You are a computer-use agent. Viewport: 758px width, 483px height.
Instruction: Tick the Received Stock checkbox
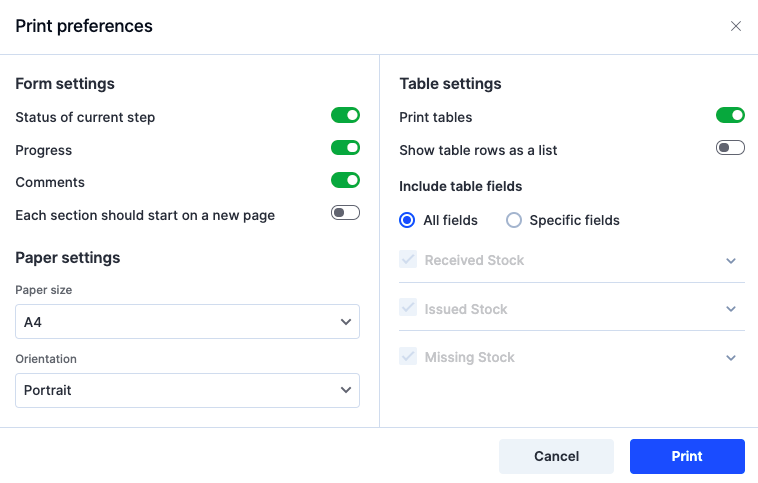pyautogui.click(x=408, y=259)
